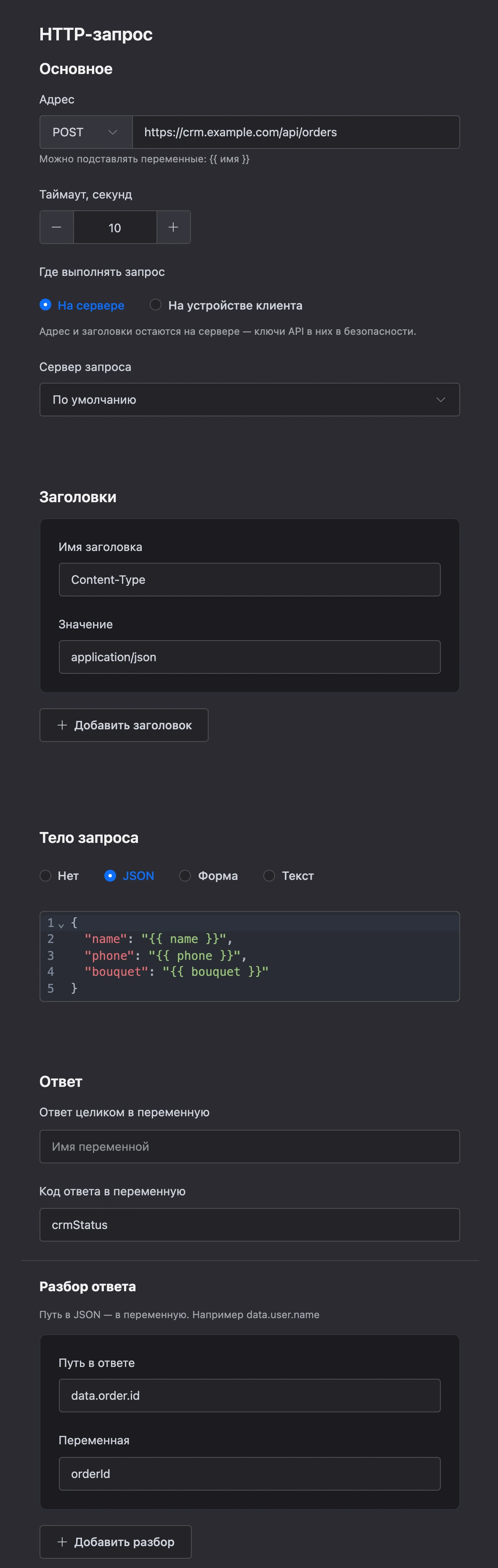Click the variable field with orderId

pyautogui.click(x=249, y=1474)
